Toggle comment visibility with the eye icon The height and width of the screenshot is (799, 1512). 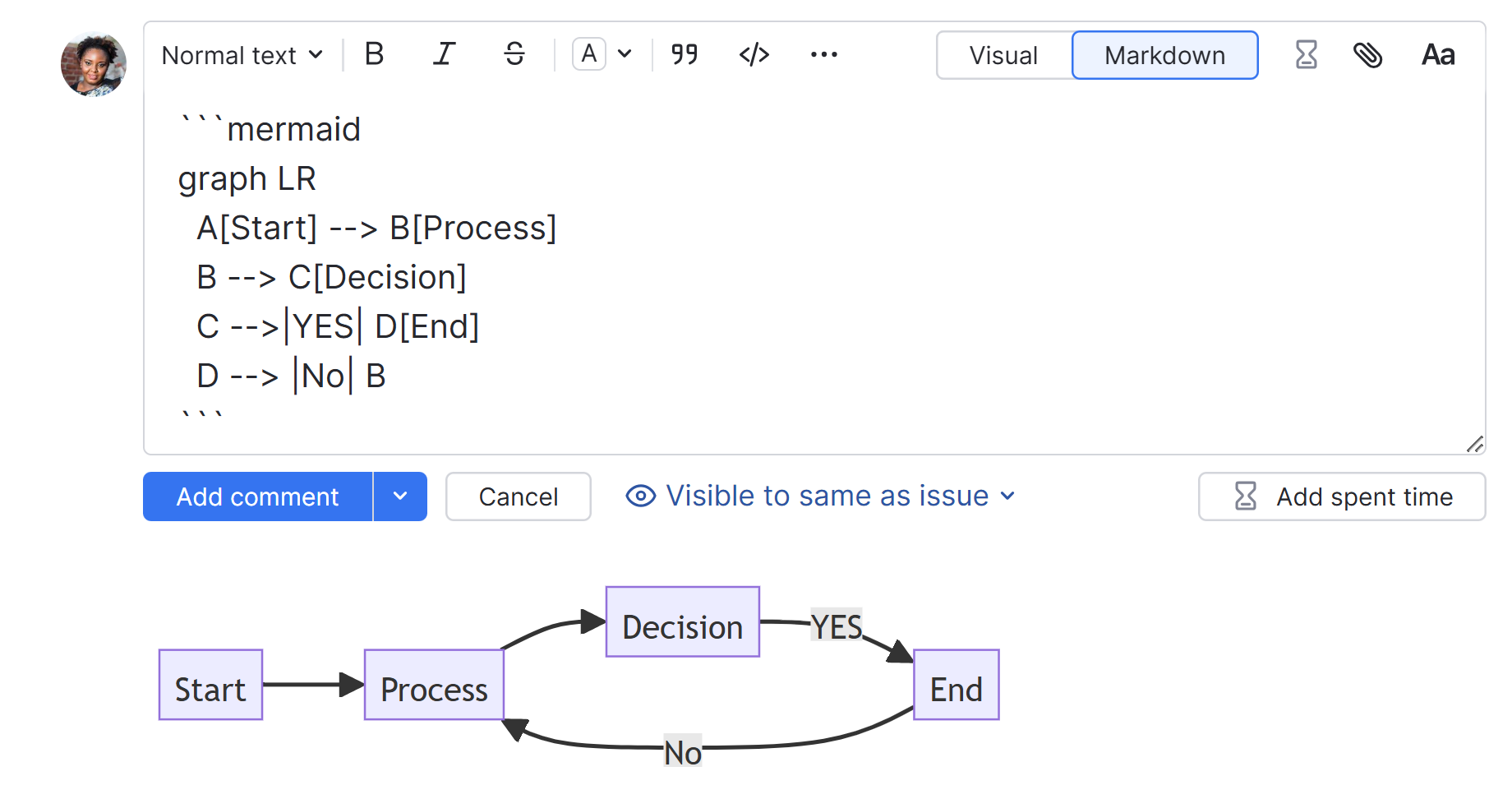coord(640,496)
